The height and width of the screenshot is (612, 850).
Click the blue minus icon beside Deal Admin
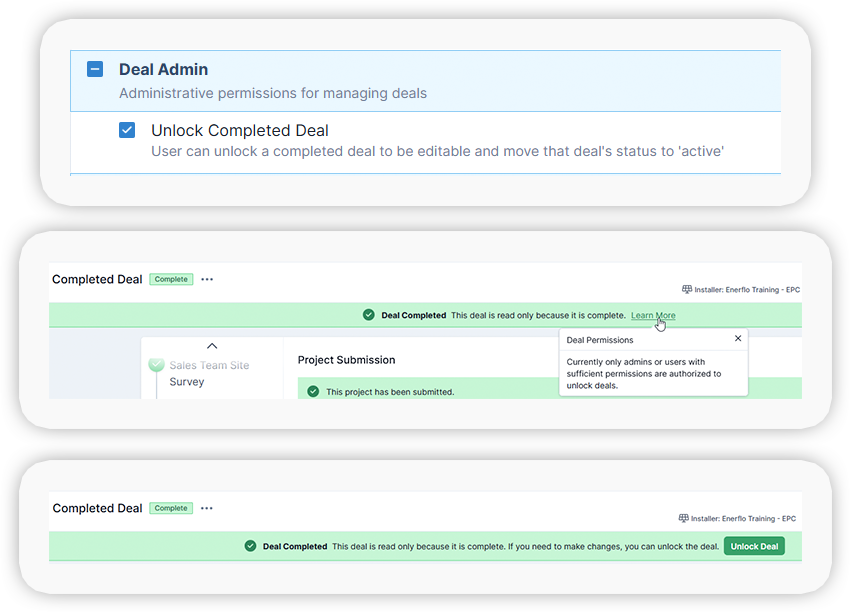[95, 69]
